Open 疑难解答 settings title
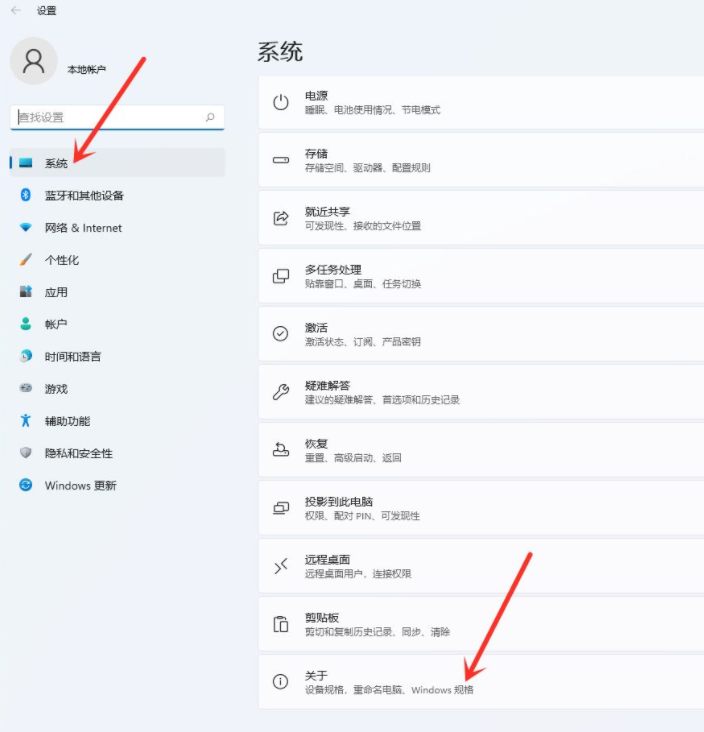 [327, 385]
